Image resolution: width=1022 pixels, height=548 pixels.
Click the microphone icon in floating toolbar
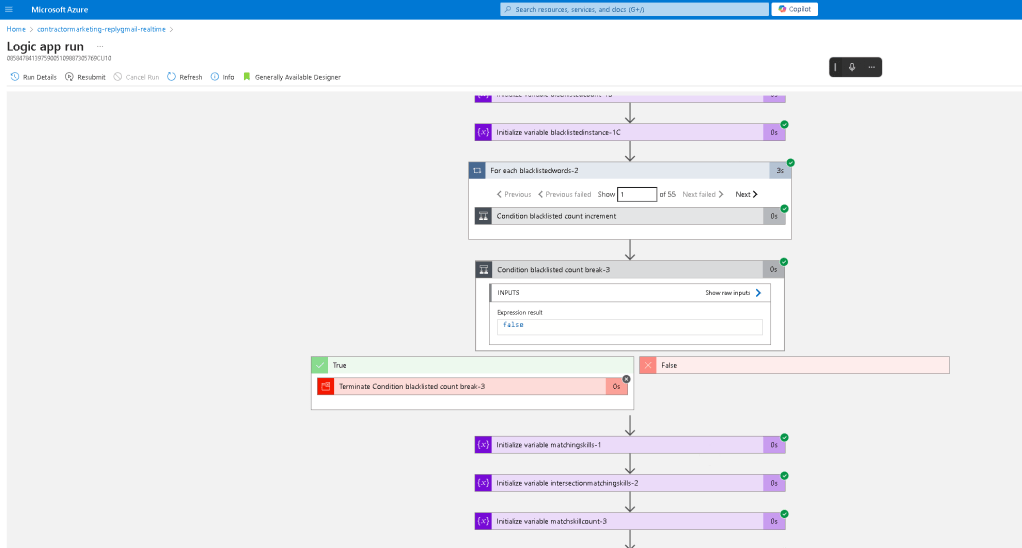[852, 67]
